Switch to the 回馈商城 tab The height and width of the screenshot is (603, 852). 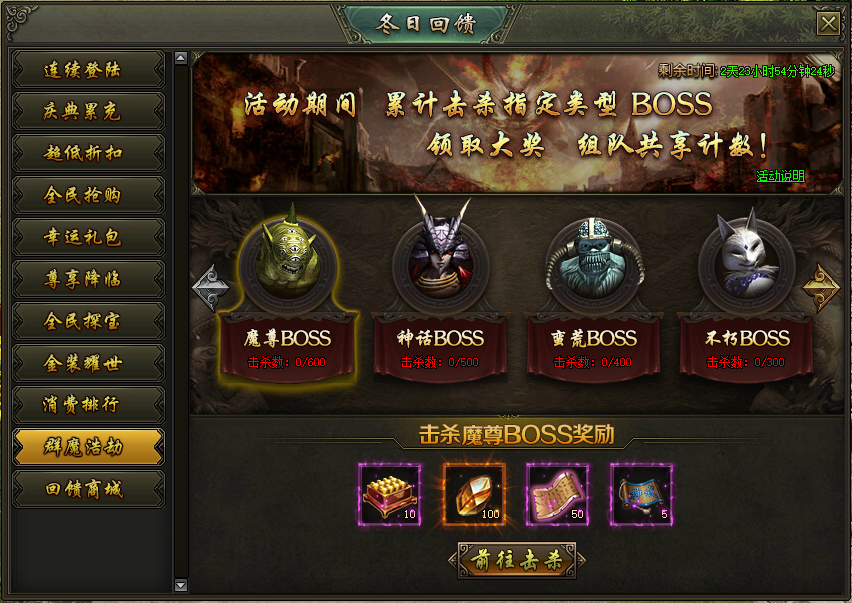click(88, 489)
